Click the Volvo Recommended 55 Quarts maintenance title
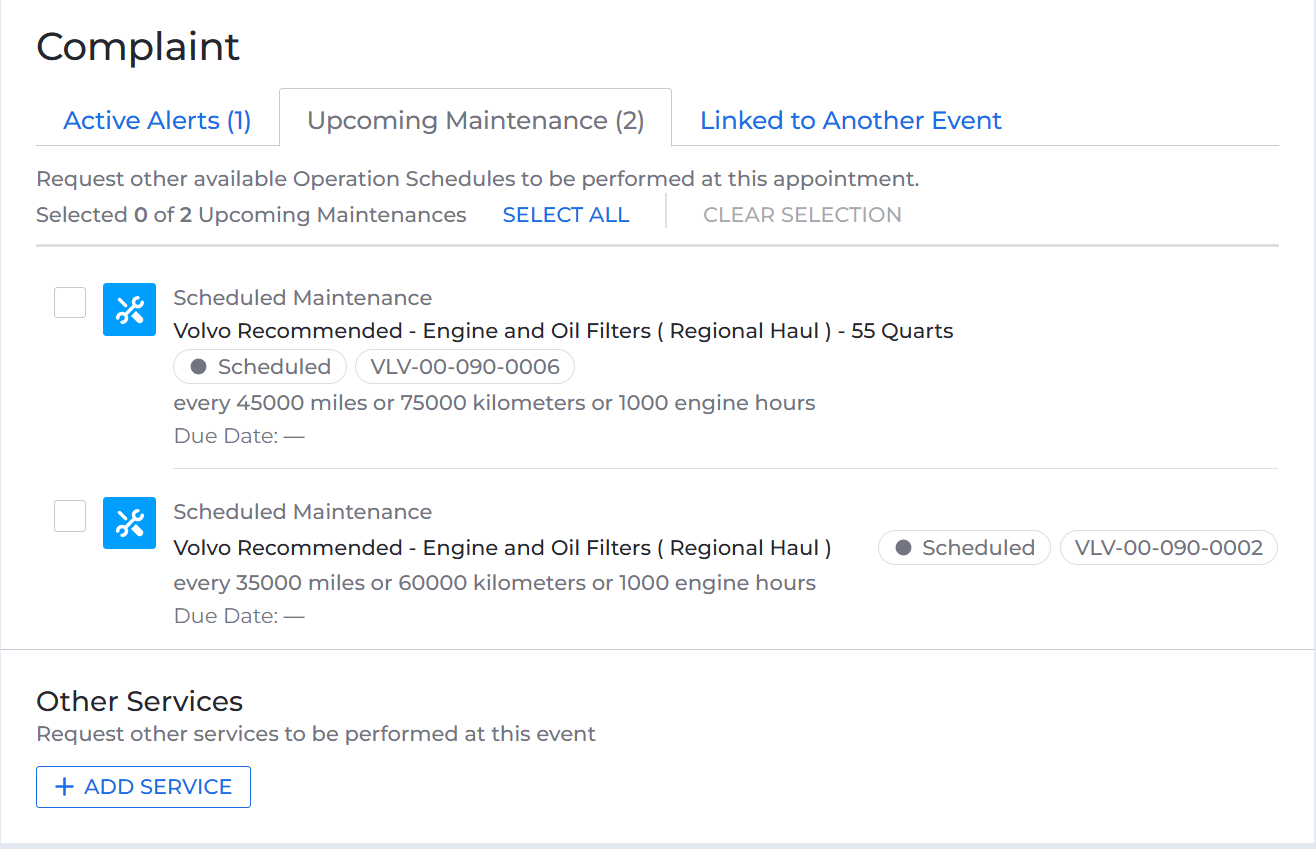This screenshot has width=1316, height=849. (x=563, y=330)
